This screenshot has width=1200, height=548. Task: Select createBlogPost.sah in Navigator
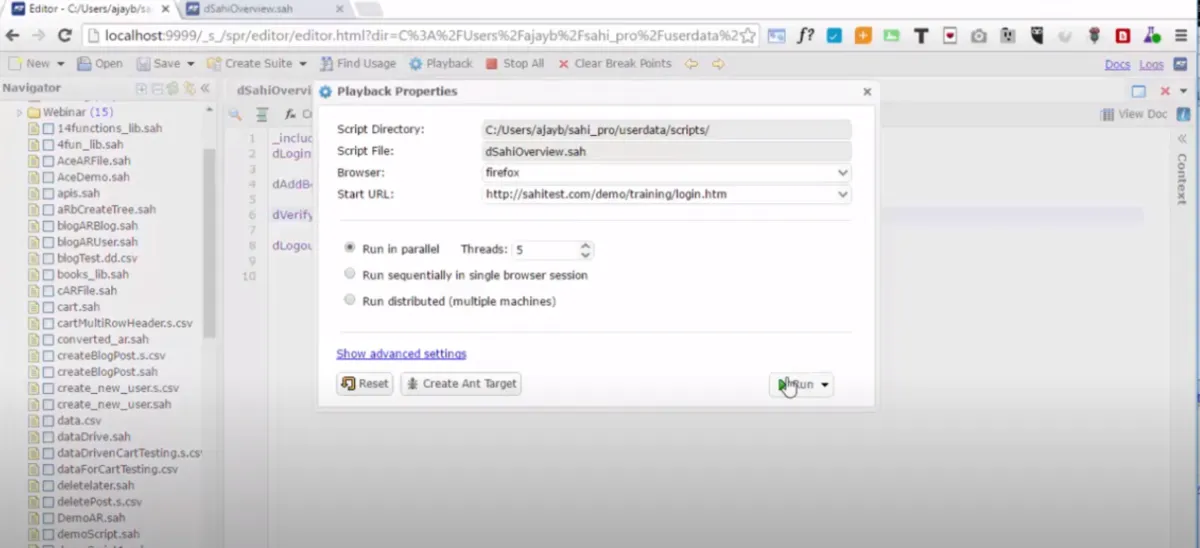108,372
